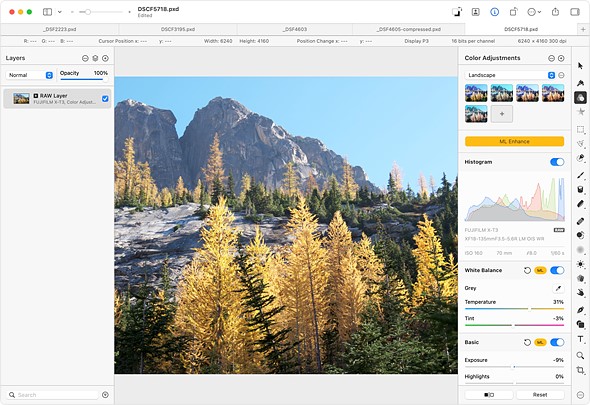Toggle the right sidebar visibility icon
Image resolution: width=590 pixels, height=405 pixels.
coord(575,12)
